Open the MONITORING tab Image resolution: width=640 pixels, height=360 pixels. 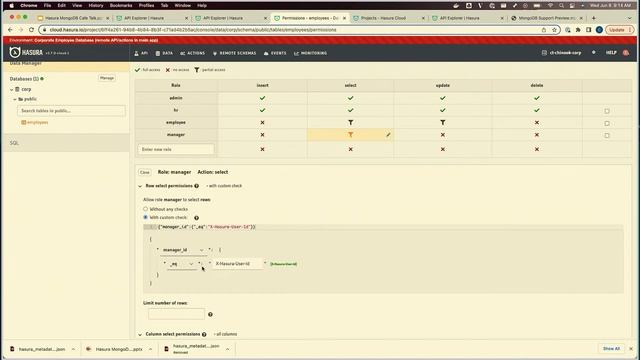point(310,53)
